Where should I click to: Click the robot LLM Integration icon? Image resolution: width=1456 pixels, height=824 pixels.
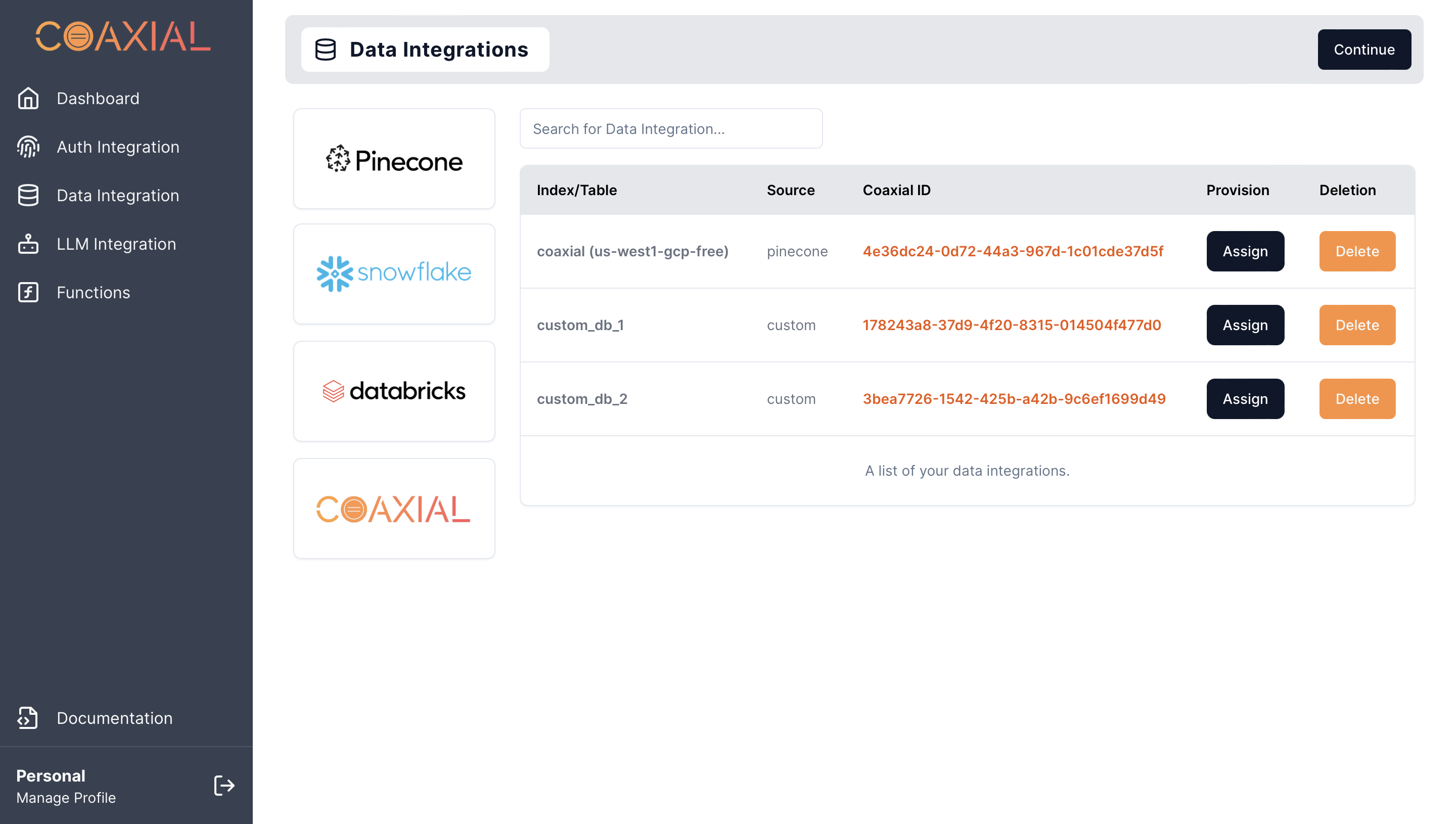[28, 244]
